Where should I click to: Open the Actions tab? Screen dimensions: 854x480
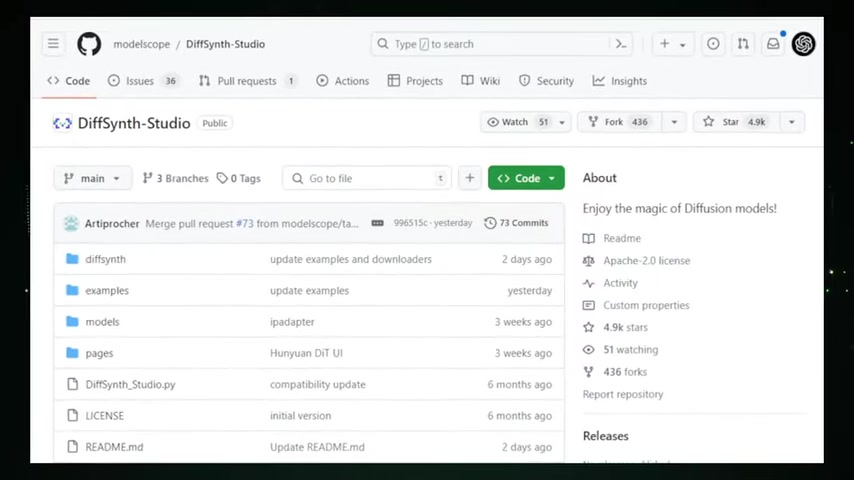(343, 81)
